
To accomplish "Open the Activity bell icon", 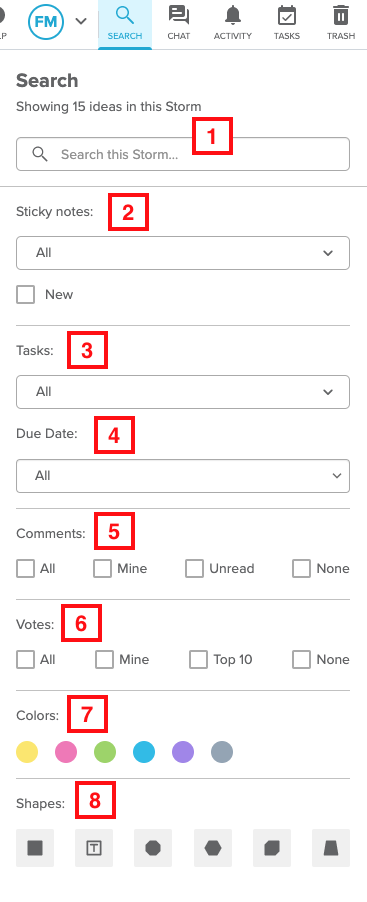I will click(x=232, y=16).
